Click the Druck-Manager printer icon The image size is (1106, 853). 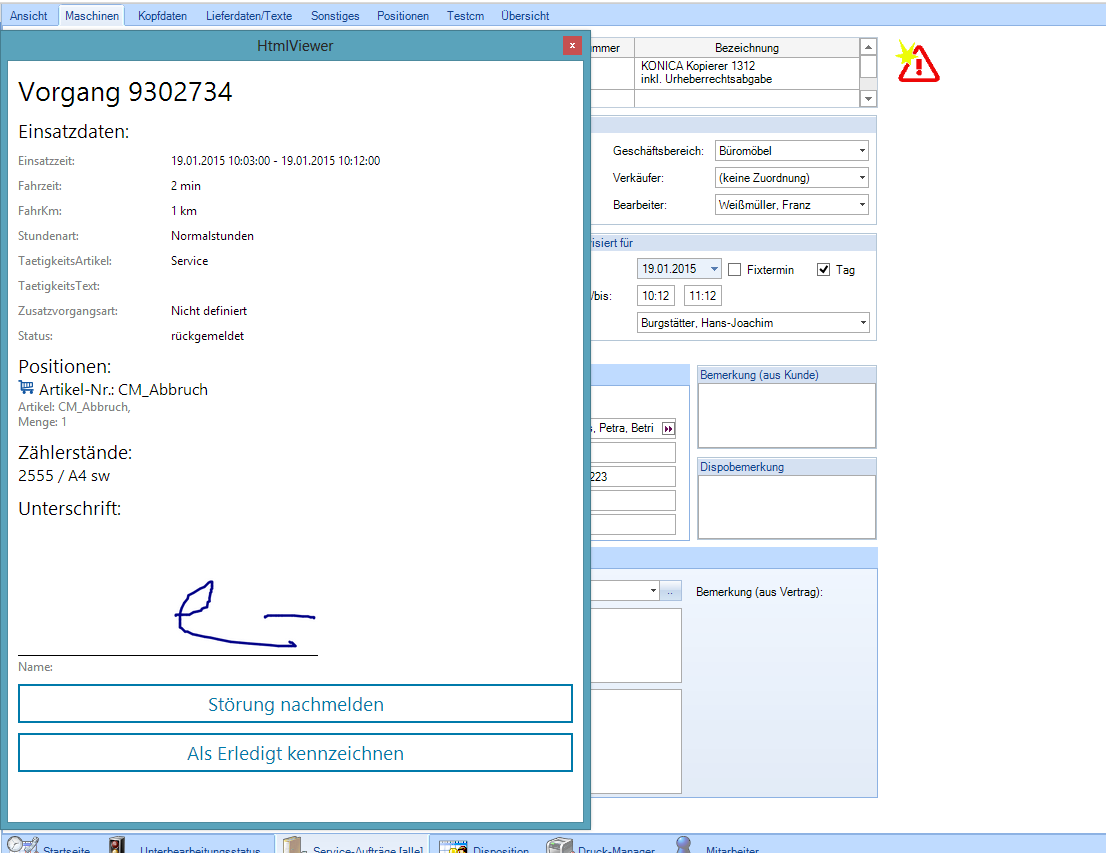click(x=558, y=846)
